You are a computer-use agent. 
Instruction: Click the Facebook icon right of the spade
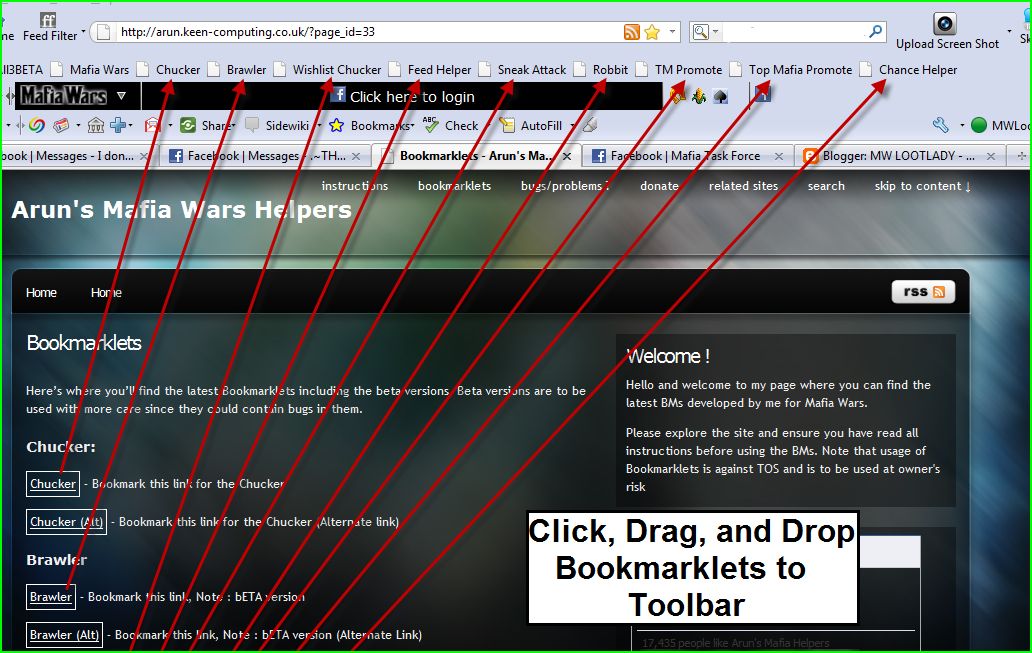pyautogui.click(x=762, y=95)
